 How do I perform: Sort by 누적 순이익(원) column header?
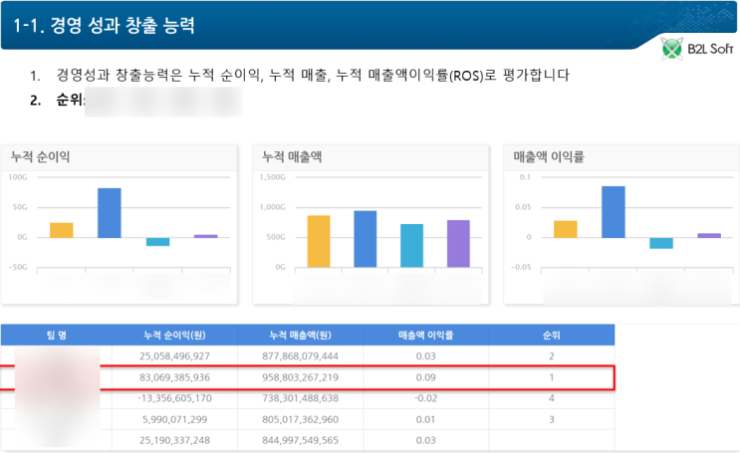175,335
